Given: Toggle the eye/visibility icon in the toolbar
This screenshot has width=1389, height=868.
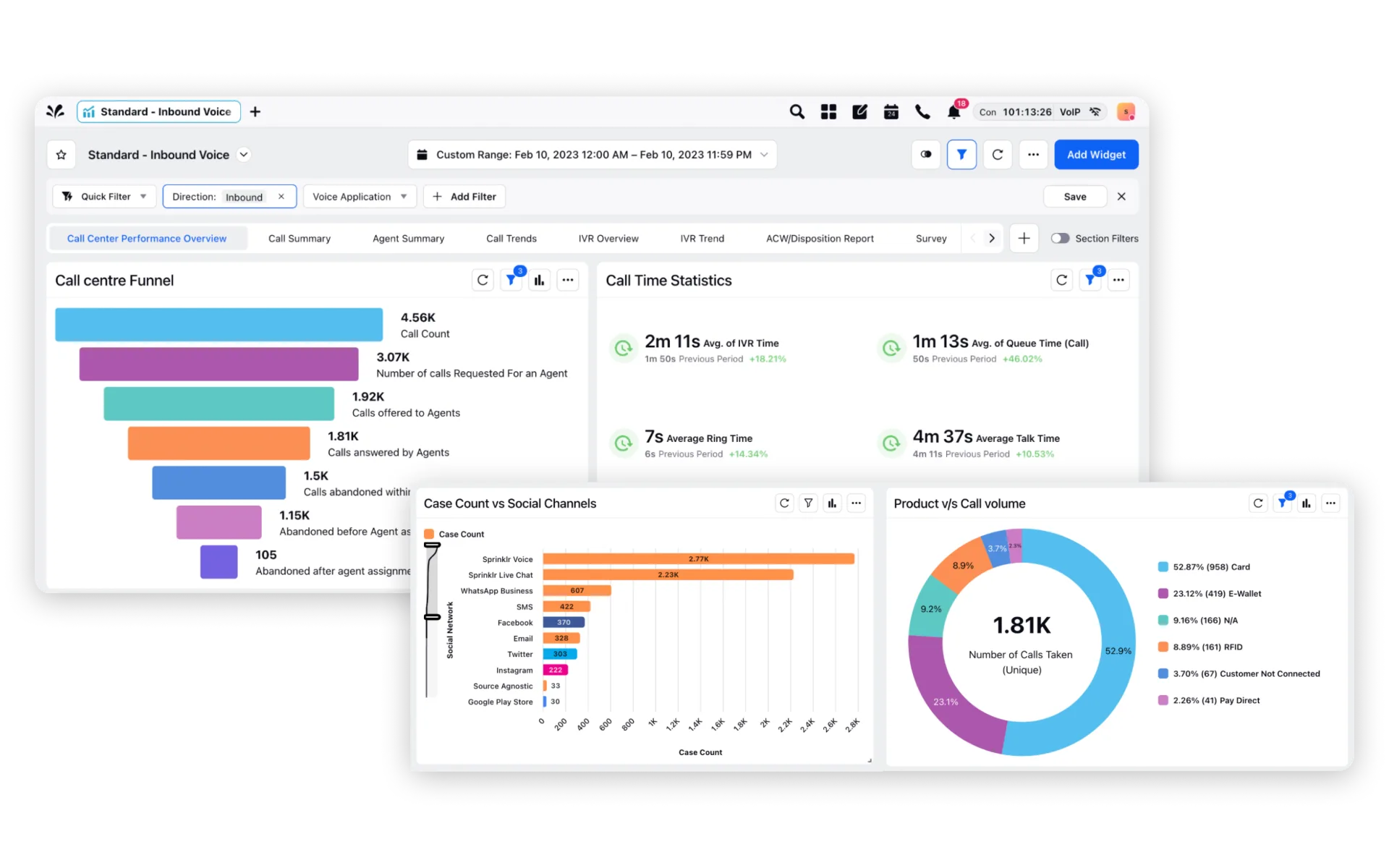Looking at the screenshot, I should click(925, 155).
